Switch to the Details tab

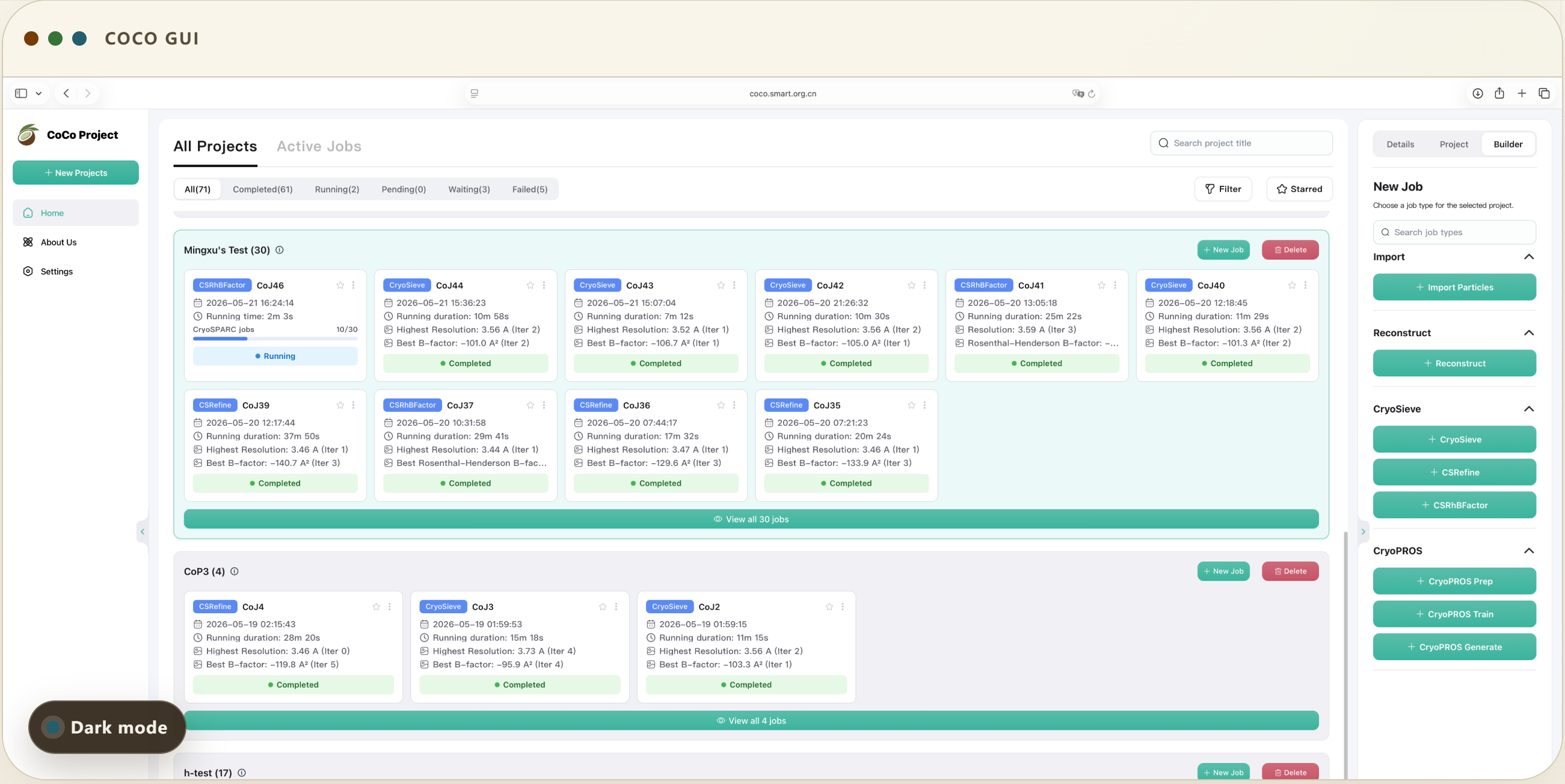pos(1400,144)
